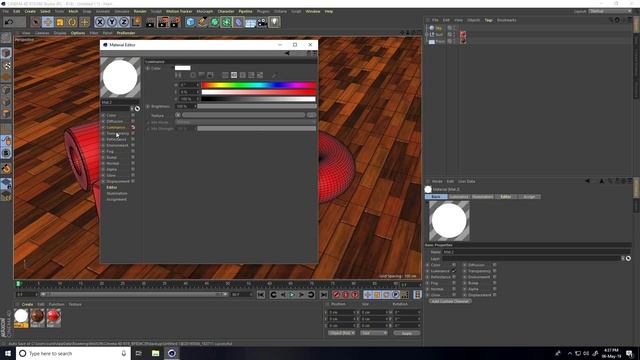Toggle X axis lock
Screen dimensions: 640x360
click(x=100, y=22)
